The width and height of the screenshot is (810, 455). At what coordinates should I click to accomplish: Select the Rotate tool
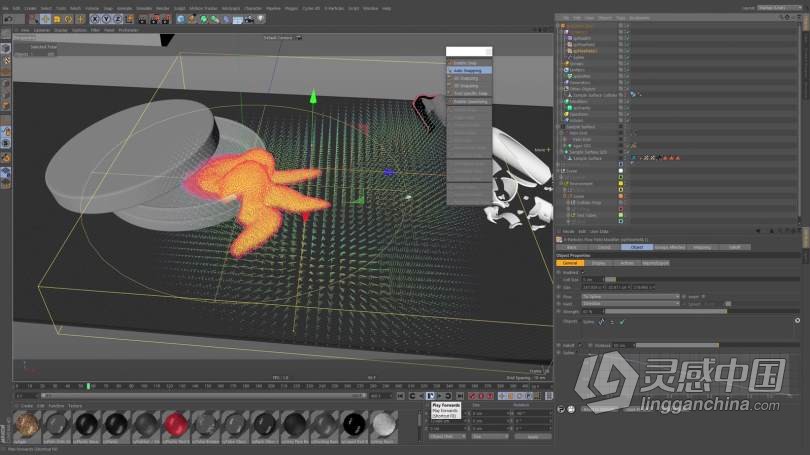coord(69,19)
